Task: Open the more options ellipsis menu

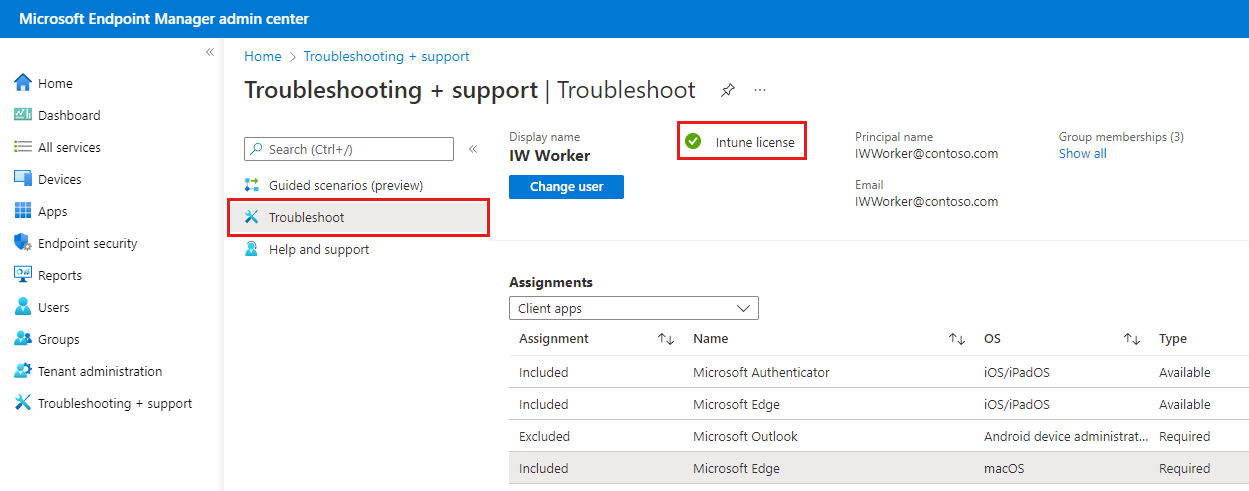Action: pos(760,91)
